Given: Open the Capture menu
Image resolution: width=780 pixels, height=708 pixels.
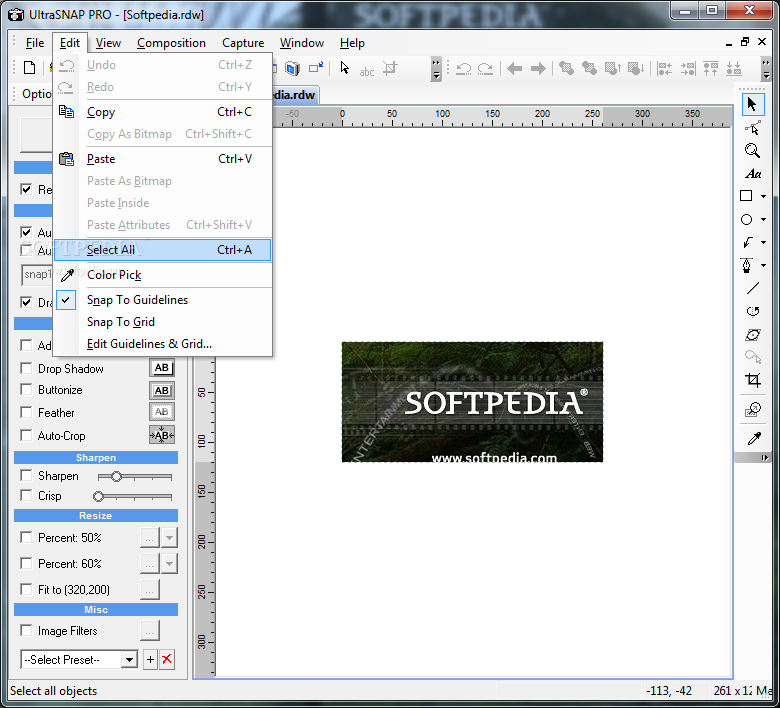Looking at the screenshot, I should 243,43.
